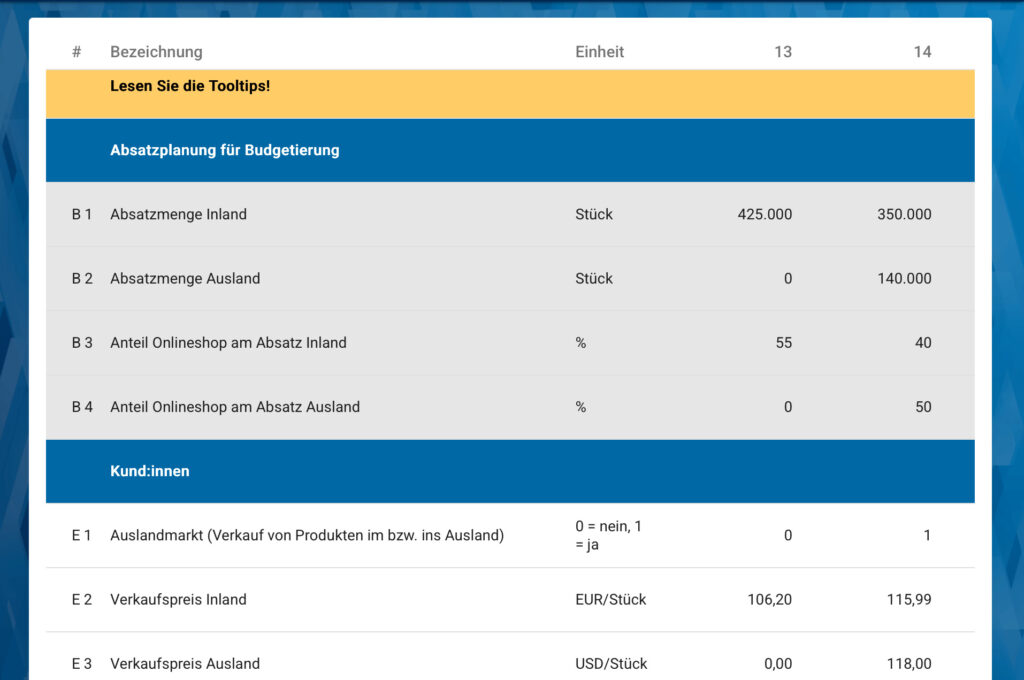The image size is (1024, 680).
Task: Click the "Lesen Sie die Tooltips!" banner
Action: [x=190, y=86]
